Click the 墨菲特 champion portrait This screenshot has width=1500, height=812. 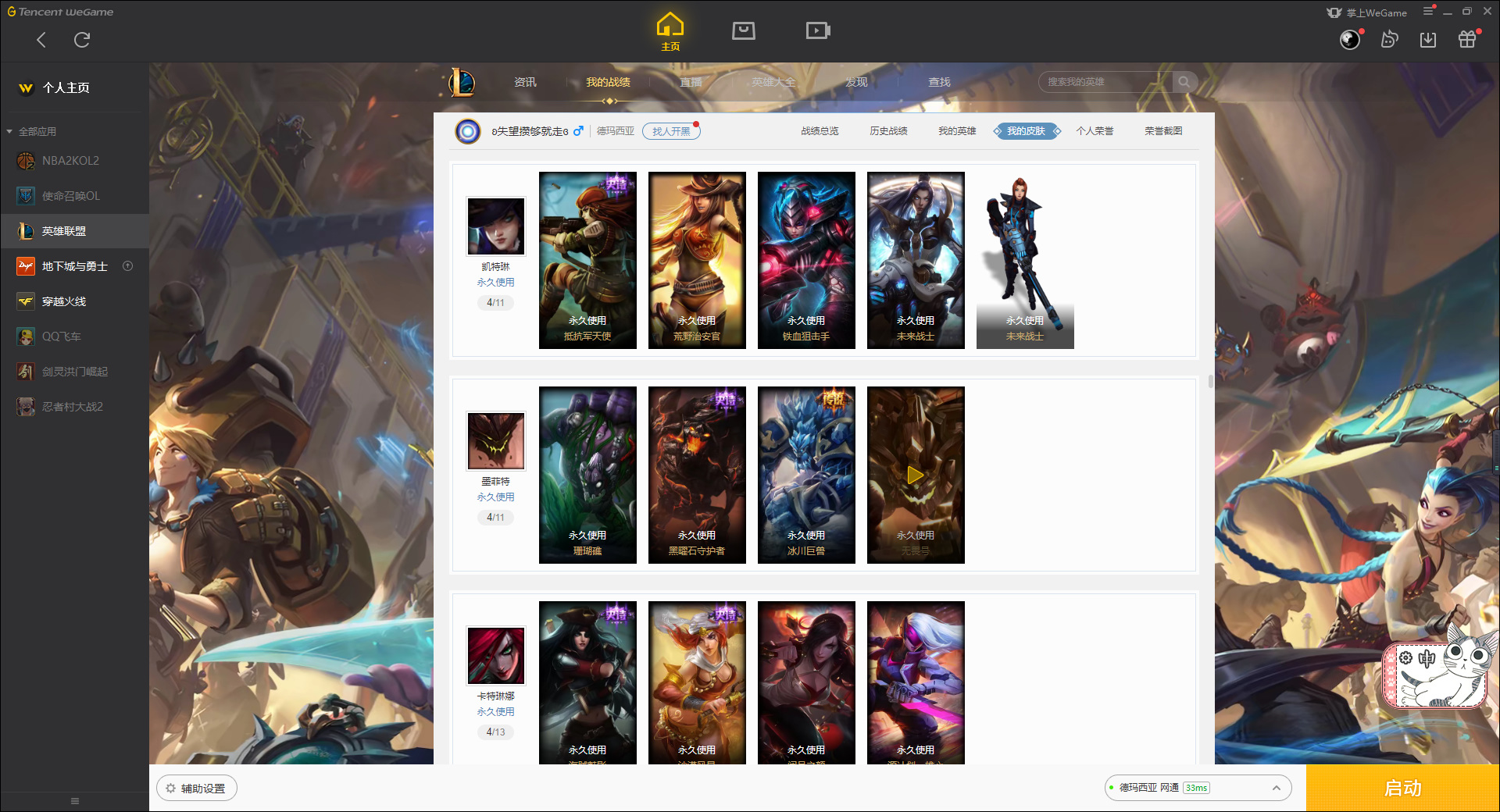click(x=496, y=441)
